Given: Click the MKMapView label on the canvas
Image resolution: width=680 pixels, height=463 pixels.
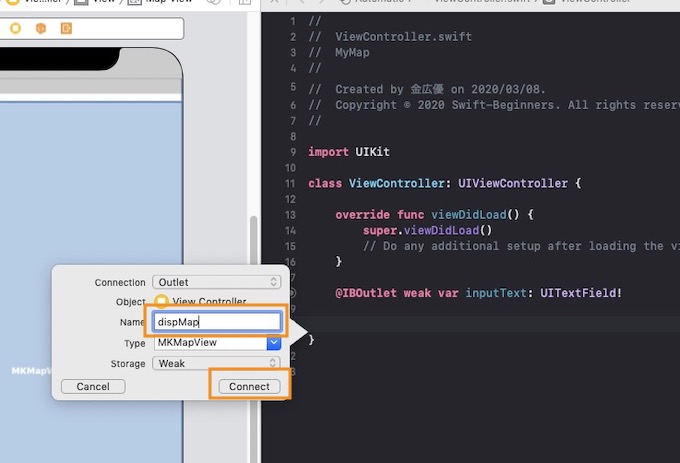Looking at the screenshot, I should [28, 371].
